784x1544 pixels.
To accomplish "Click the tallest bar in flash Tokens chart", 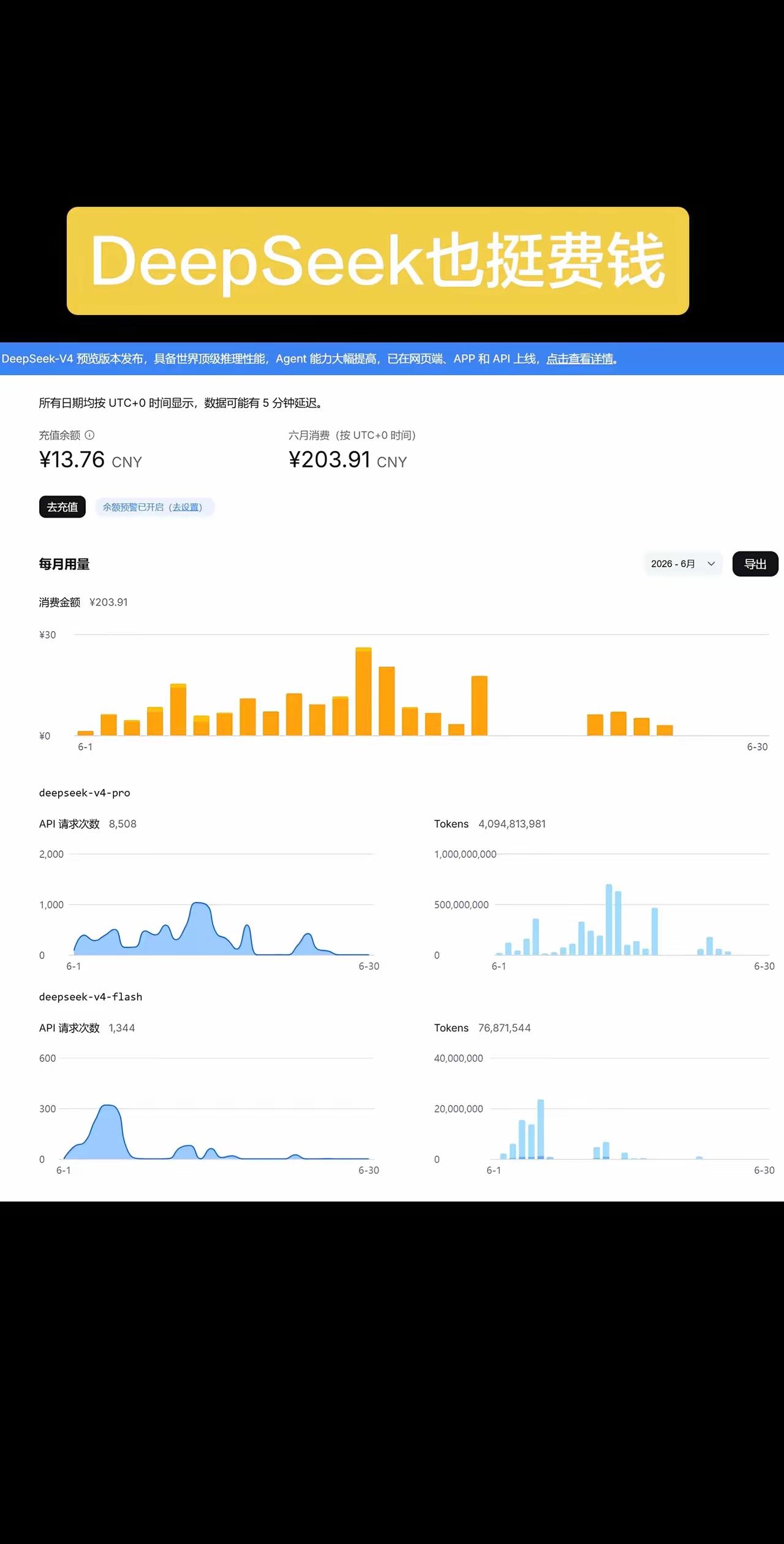I will (x=541, y=1129).
